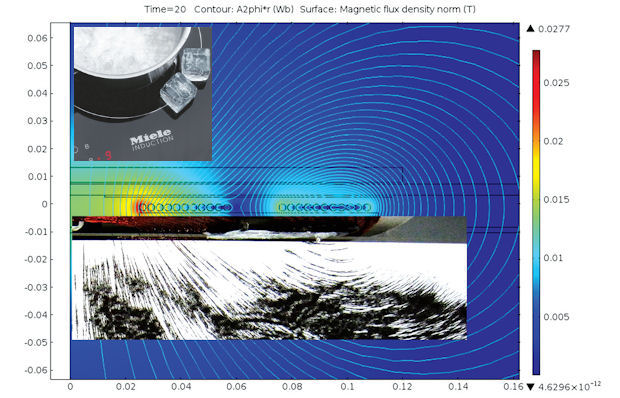Screen dimensions: 620x398
Task: Click the y-axis label 0.03
Action: click(x=37, y=121)
